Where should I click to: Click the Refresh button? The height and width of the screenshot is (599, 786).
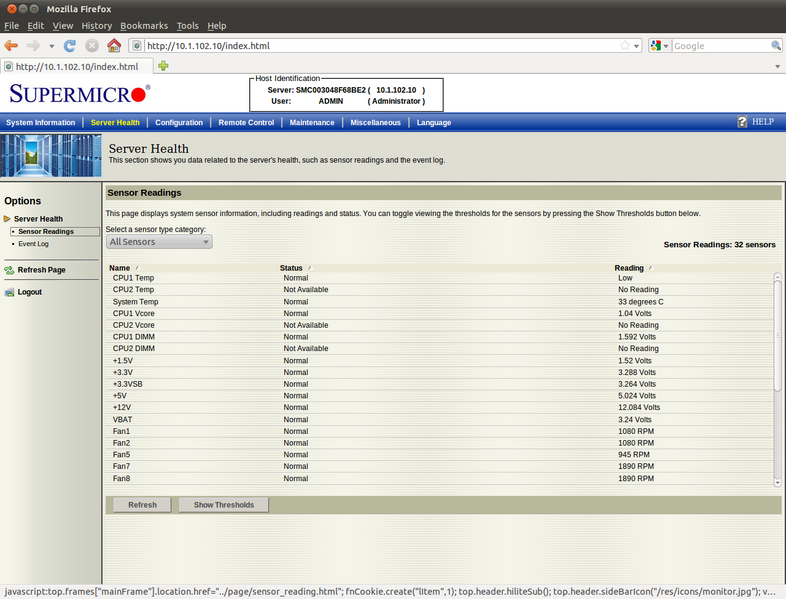click(x=142, y=505)
